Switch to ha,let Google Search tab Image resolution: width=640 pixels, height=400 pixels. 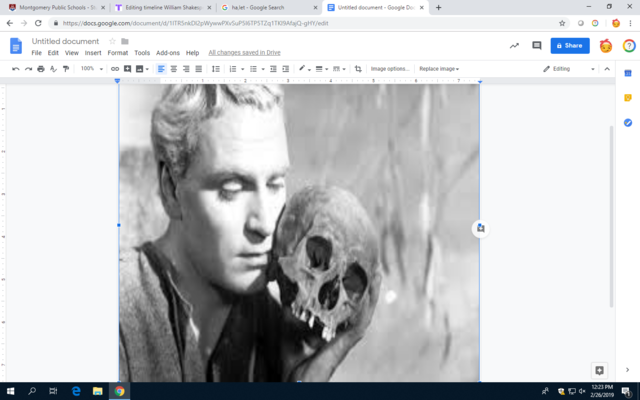269,7
